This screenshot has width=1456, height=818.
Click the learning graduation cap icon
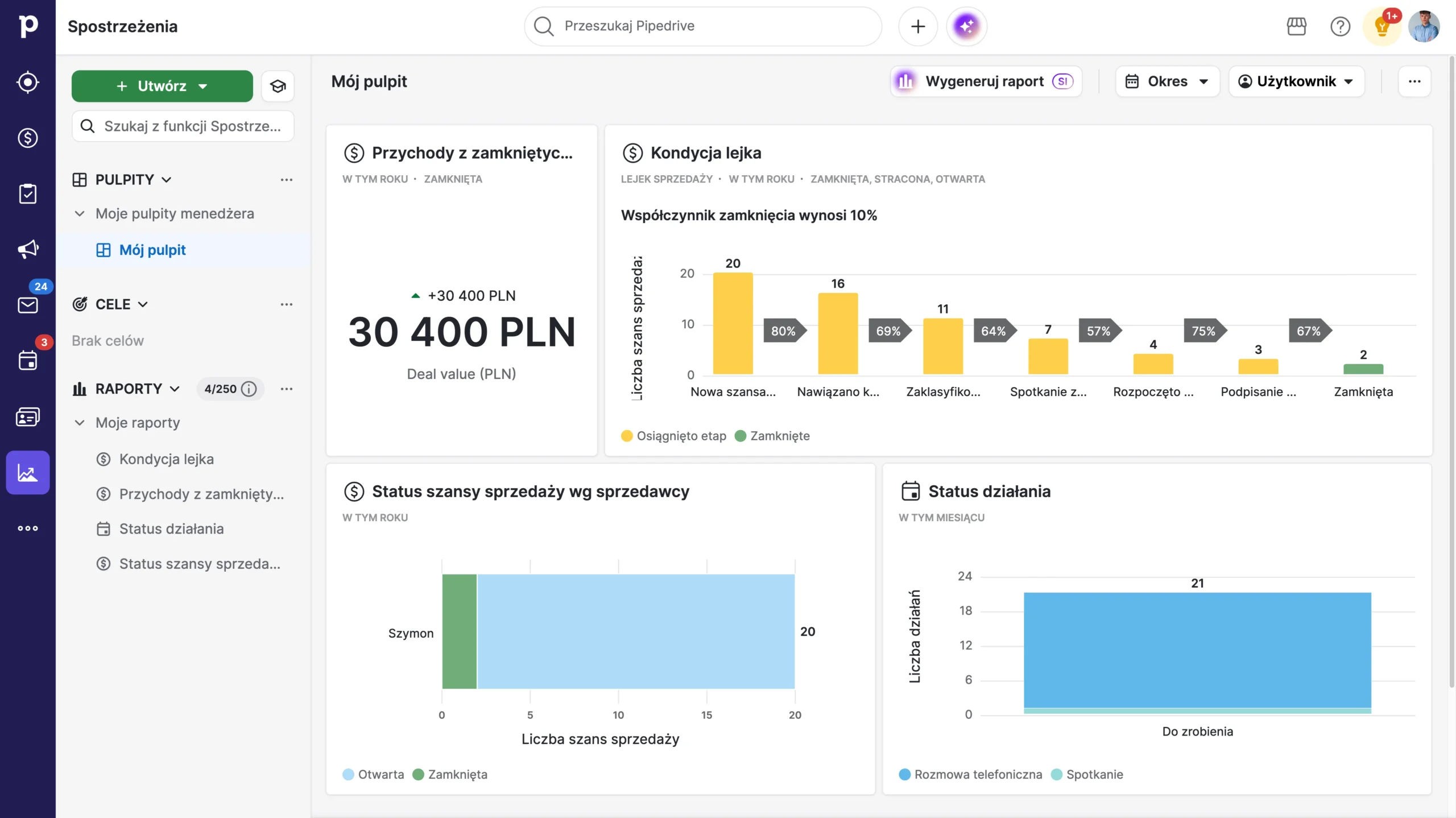[x=278, y=86]
